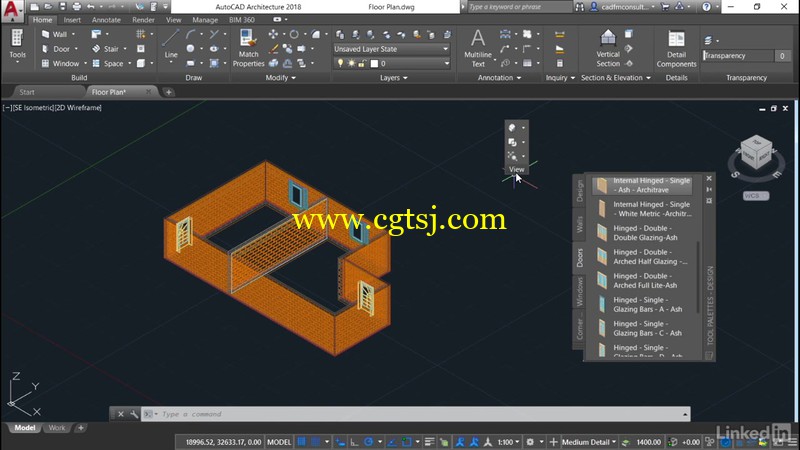Select the Space tool
This screenshot has height=450, width=800.
[108, 64]
